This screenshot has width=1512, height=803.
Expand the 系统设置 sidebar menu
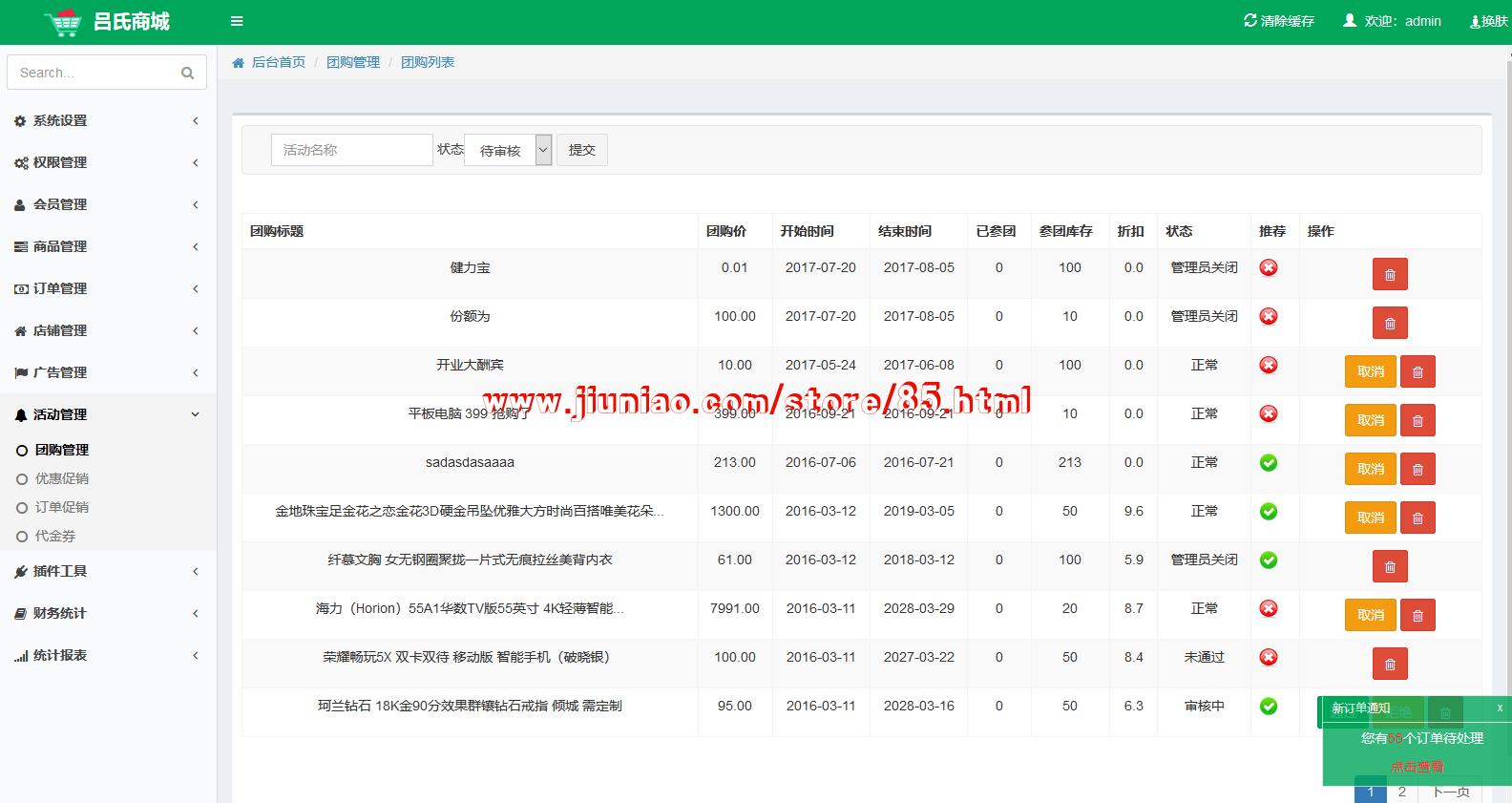click(x=107, y=121)
